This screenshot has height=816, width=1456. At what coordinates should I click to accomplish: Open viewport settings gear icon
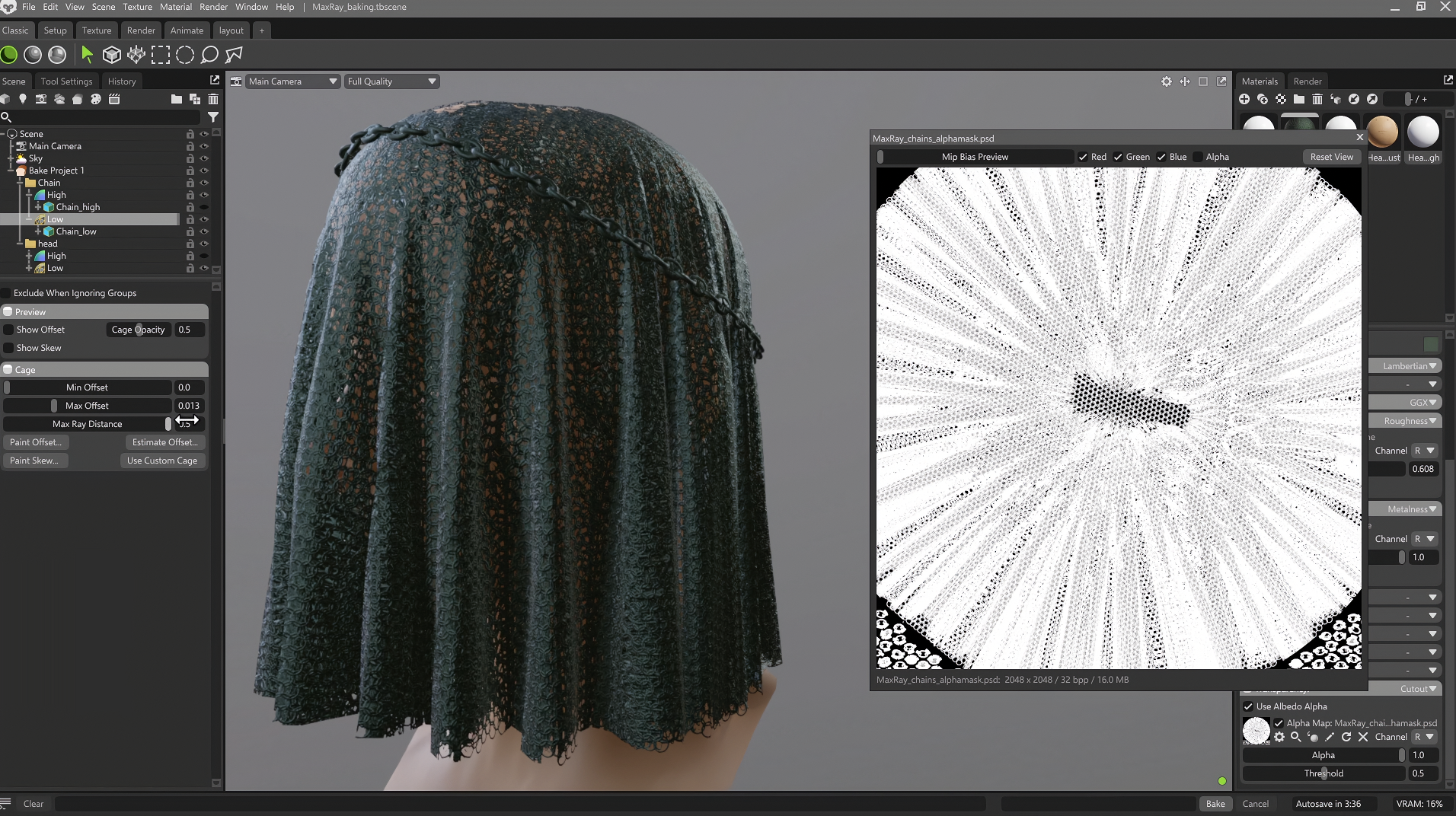pos(1167,81)
